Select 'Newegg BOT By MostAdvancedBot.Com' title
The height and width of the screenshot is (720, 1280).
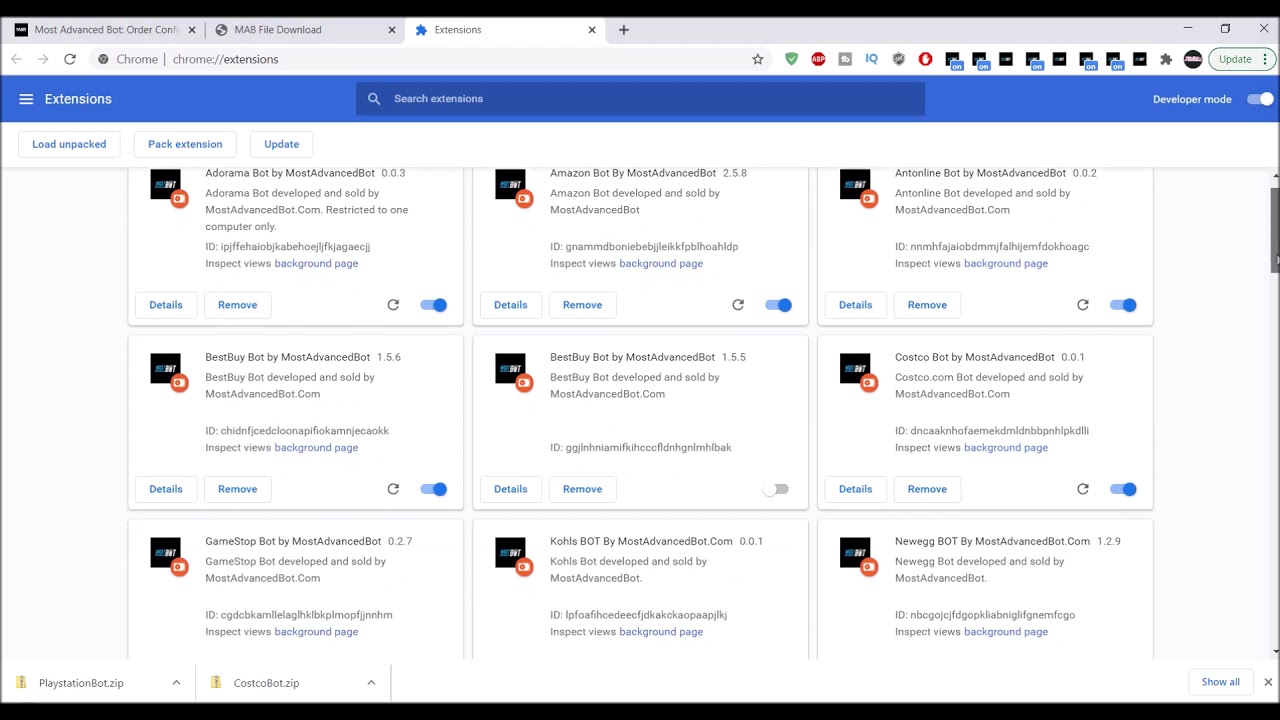click(x=992, y=541)
